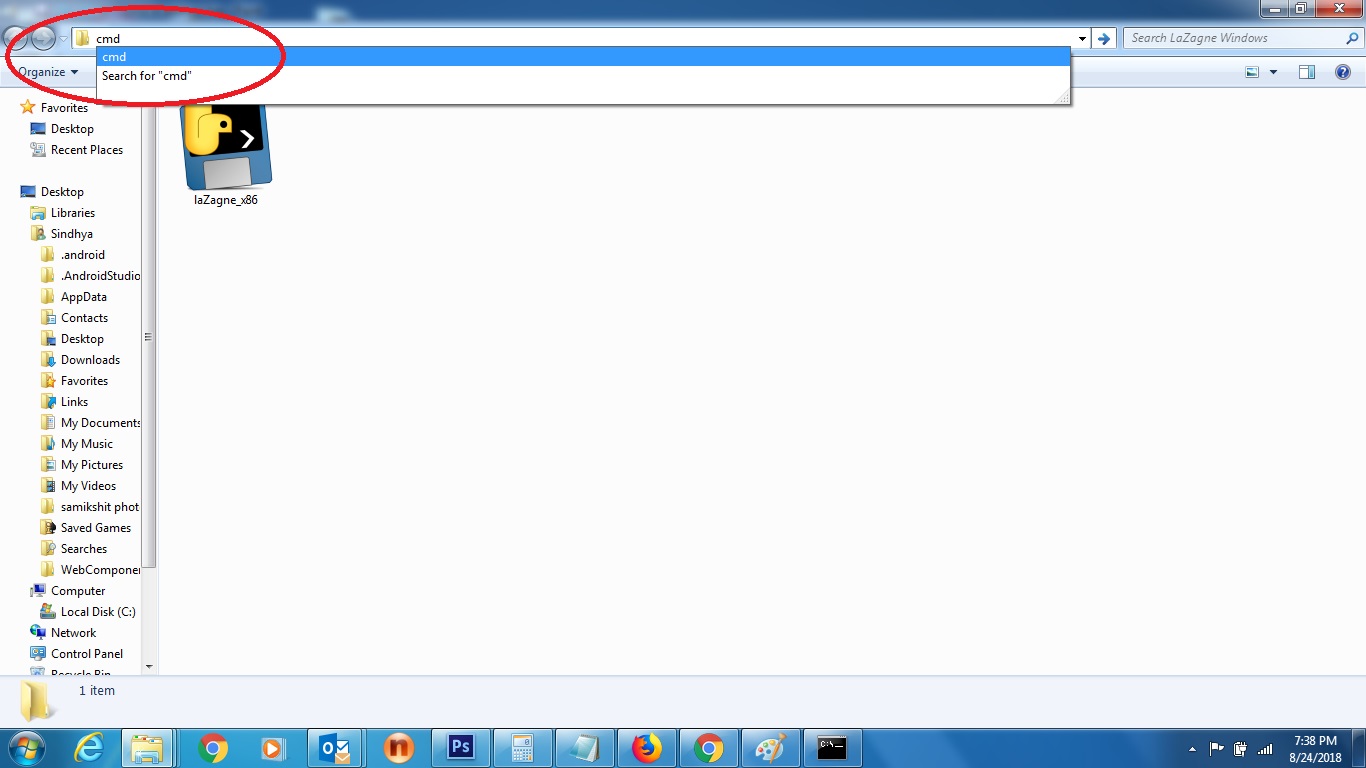Toggle the preview pane button
The image size is (1366, 768).
[x=1307, y=72]
